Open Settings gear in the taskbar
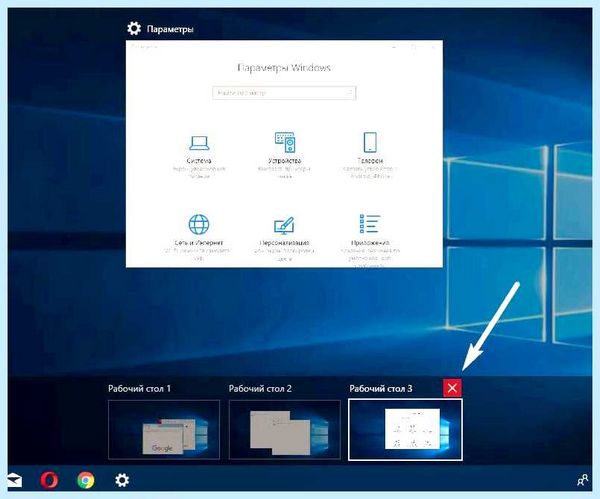 pyautogui.click(x=122, y=480)
